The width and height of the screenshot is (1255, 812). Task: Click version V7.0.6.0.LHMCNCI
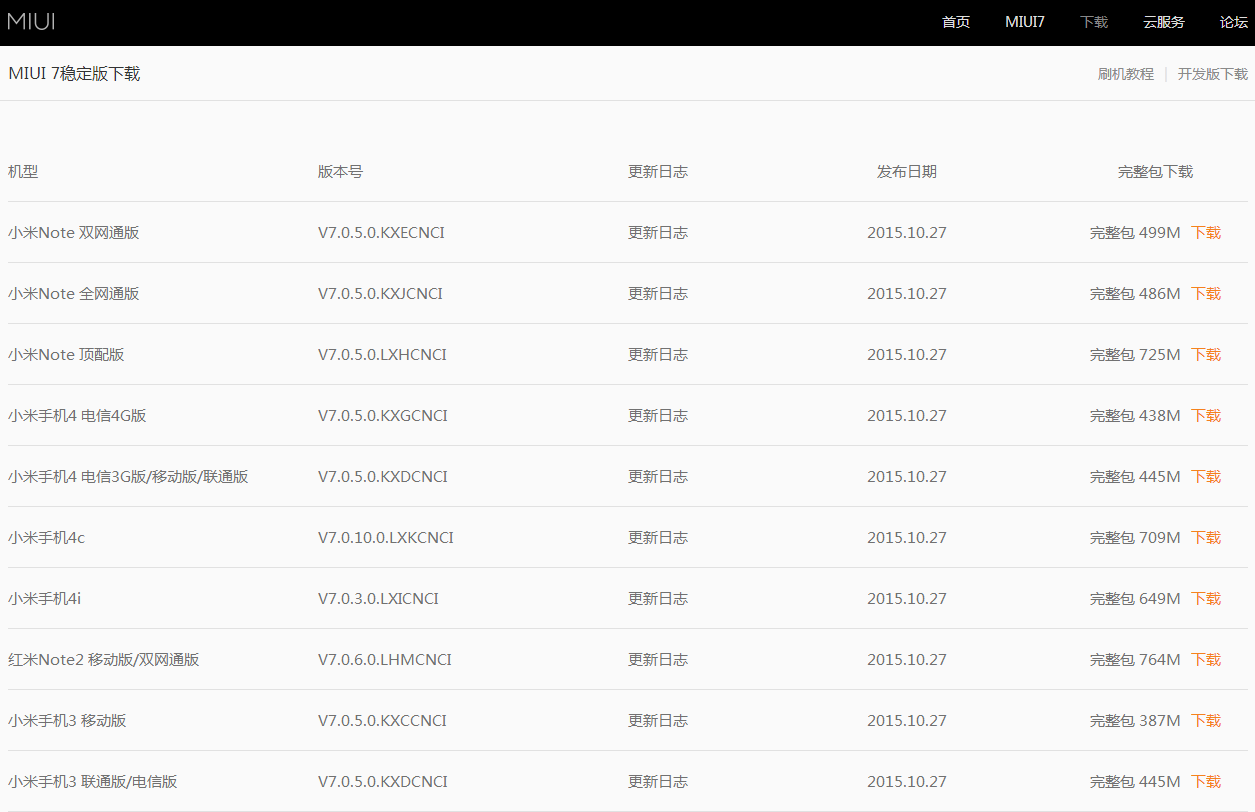[x=385, y=660]
